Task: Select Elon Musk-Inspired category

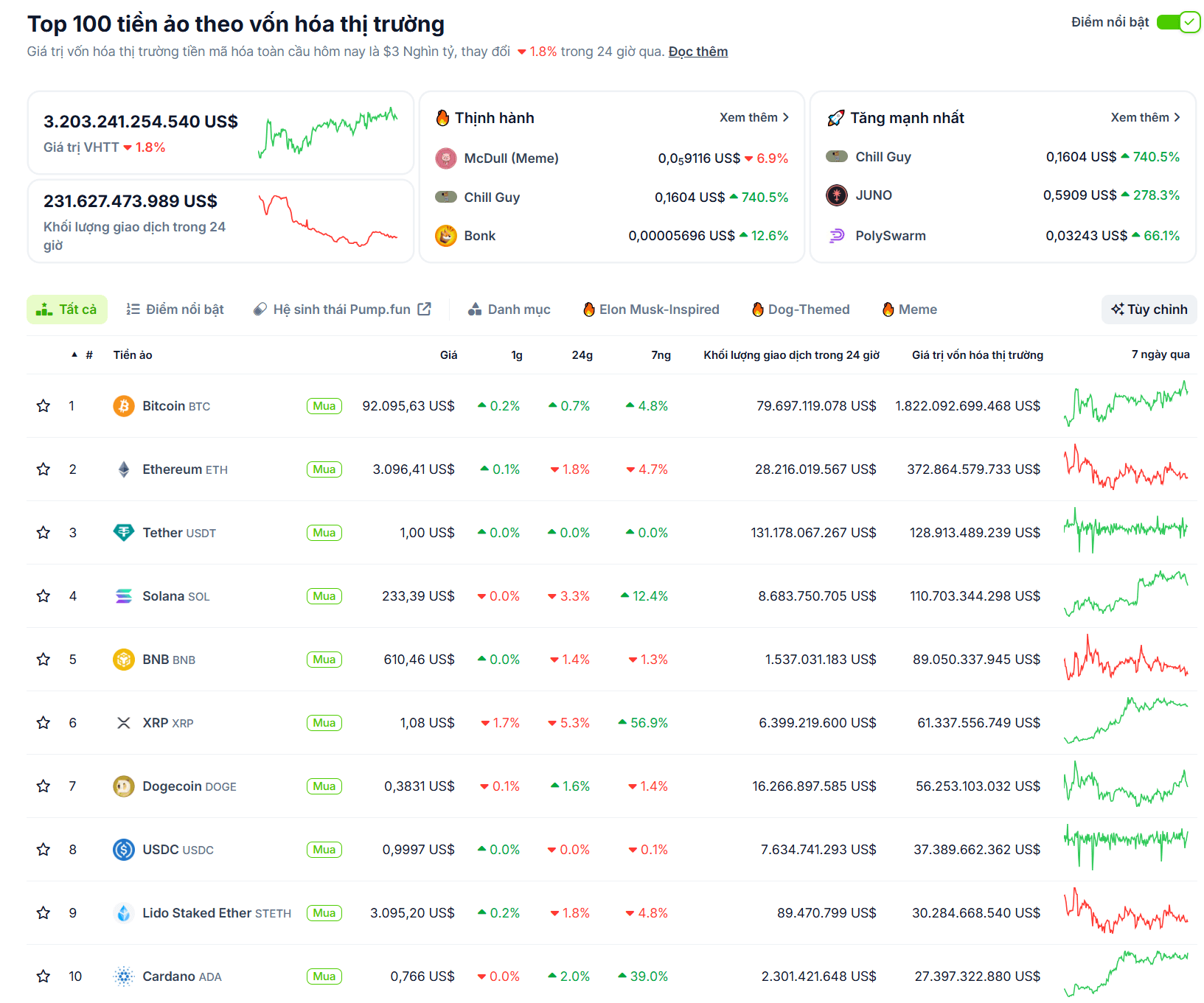Action: point(651,310)
